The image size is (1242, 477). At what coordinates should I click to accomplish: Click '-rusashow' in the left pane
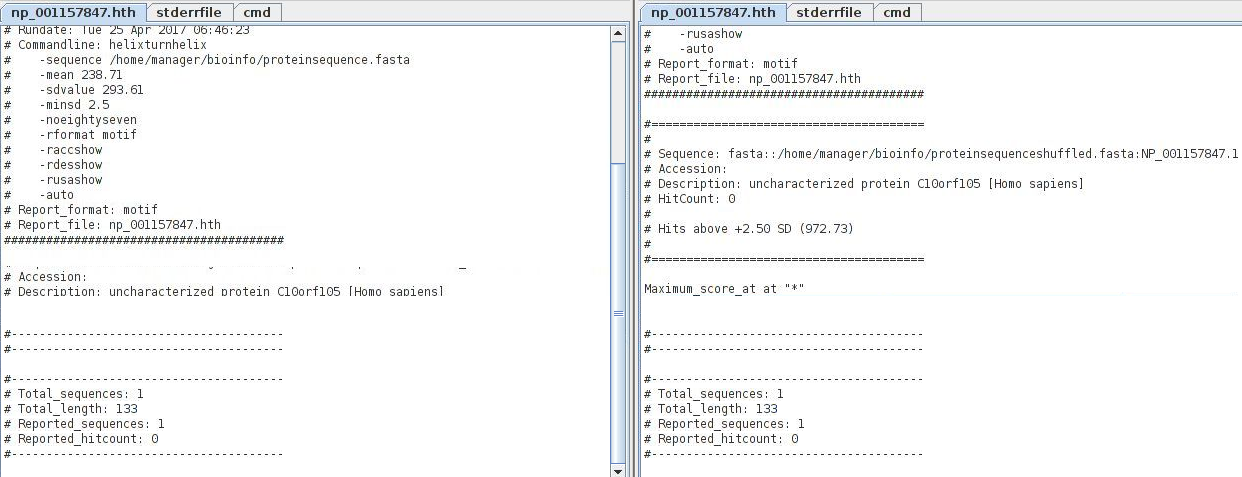click(71, 180)
